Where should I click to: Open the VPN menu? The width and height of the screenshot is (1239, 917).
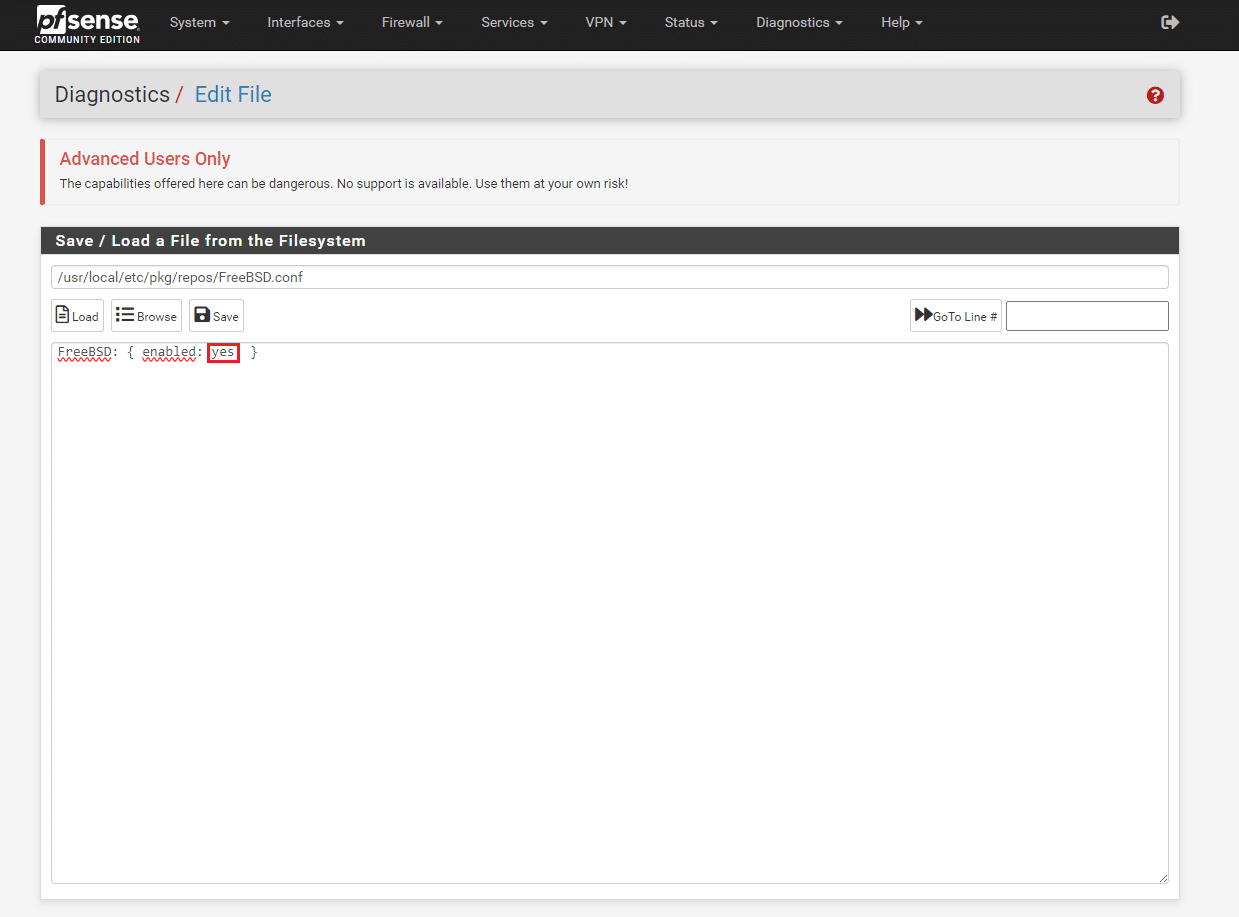606,22
